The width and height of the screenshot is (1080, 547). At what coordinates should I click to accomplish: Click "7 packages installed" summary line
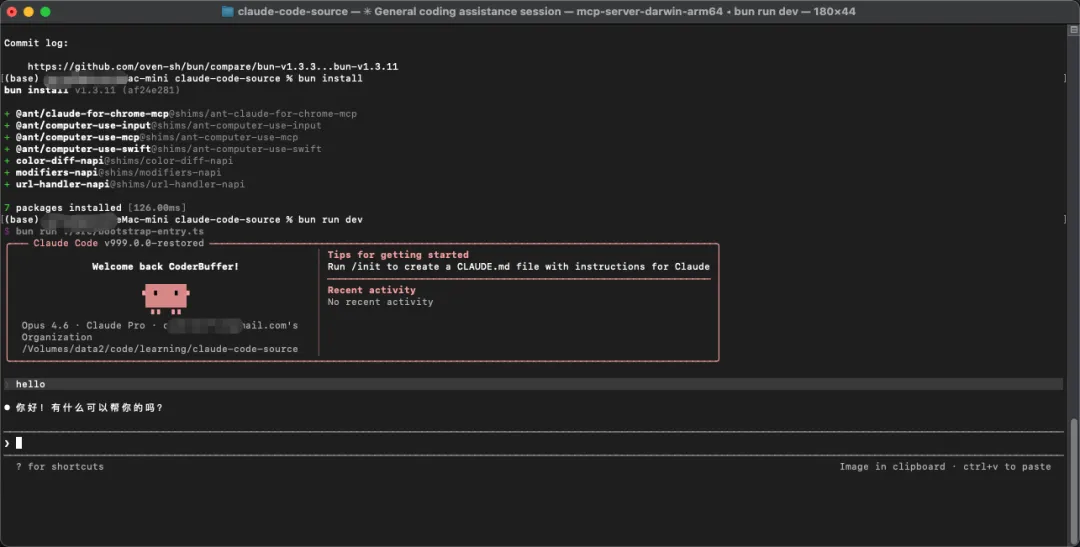tap(95, 207)
